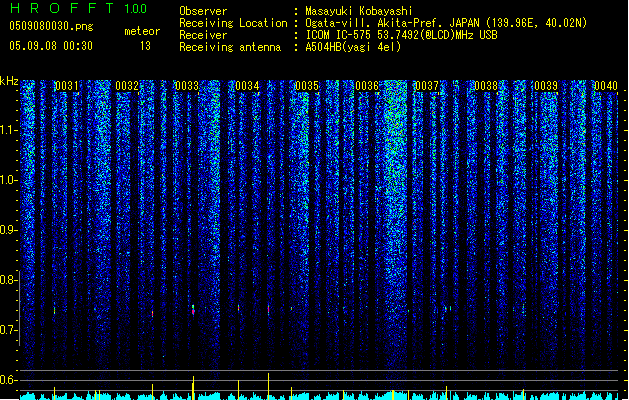Screen dimensions: 629x400
Task: Click the version number 1.00
Action: coord(135,8)
